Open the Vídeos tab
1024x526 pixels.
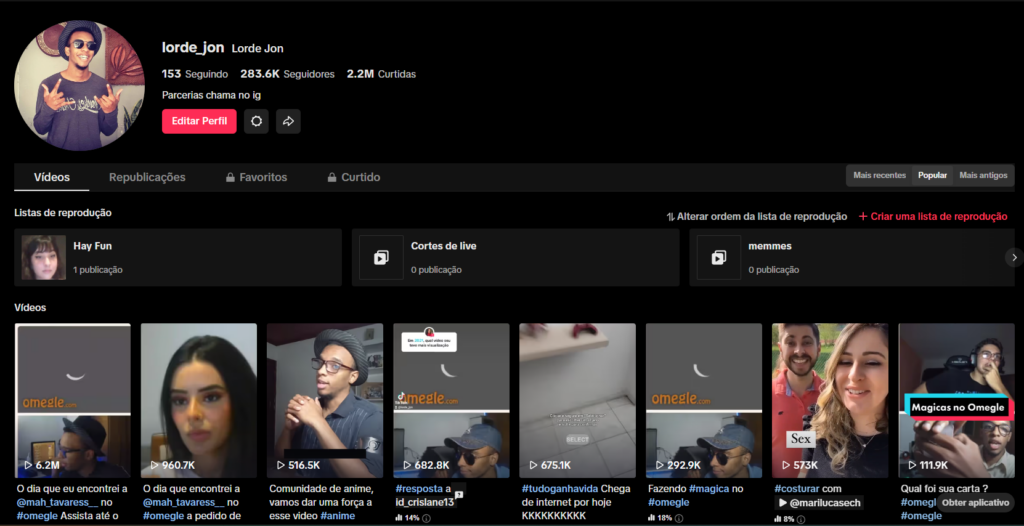point(52,177)
